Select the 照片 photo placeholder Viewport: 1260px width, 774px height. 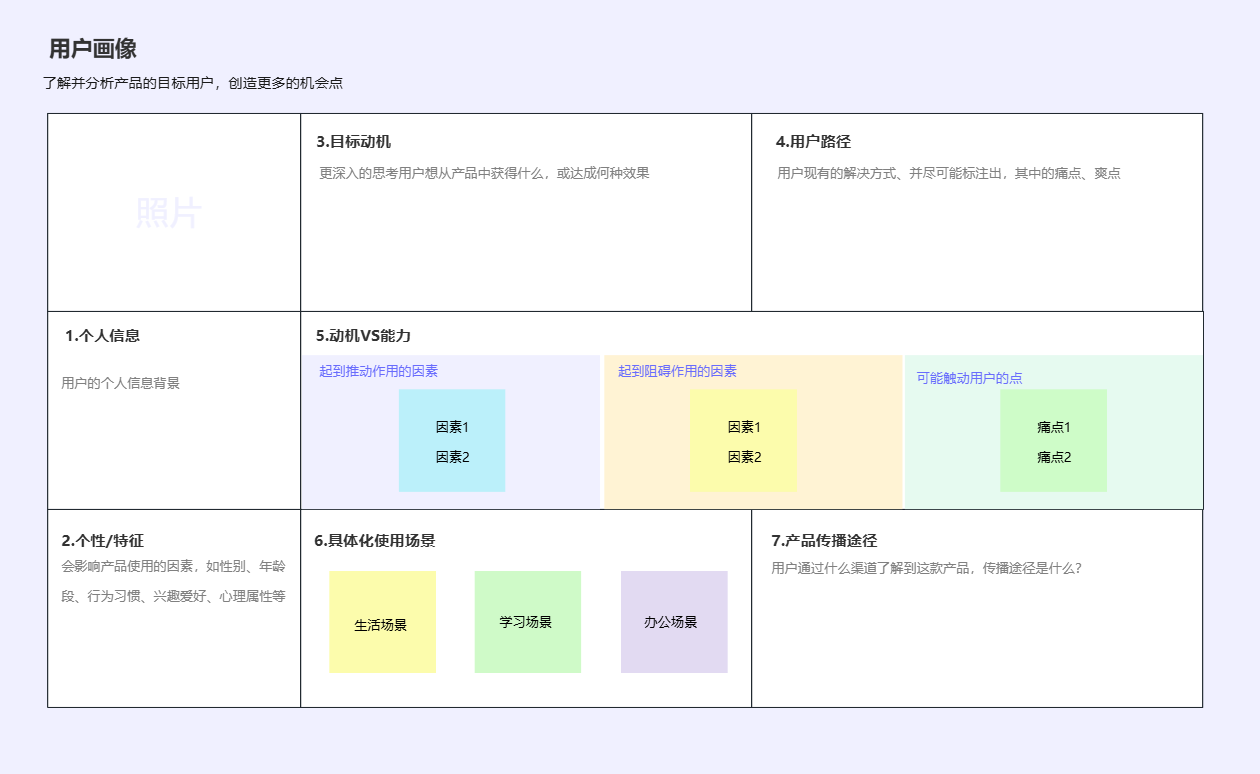click(x=168, y=213)
